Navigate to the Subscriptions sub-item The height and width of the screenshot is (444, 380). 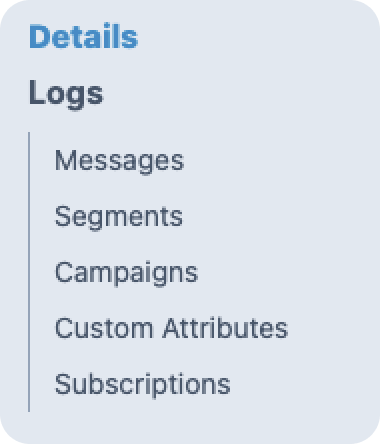[142, 385]
